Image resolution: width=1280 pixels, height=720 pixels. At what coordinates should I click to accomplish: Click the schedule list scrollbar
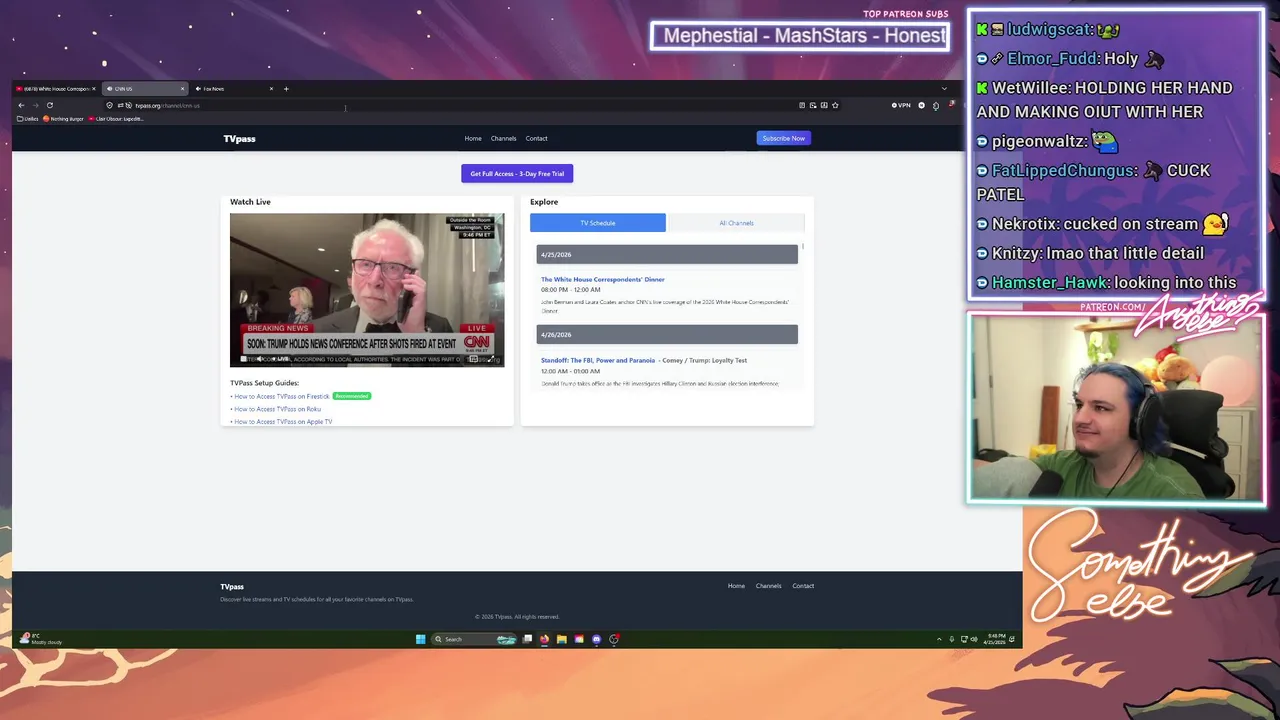coord(803,246)
